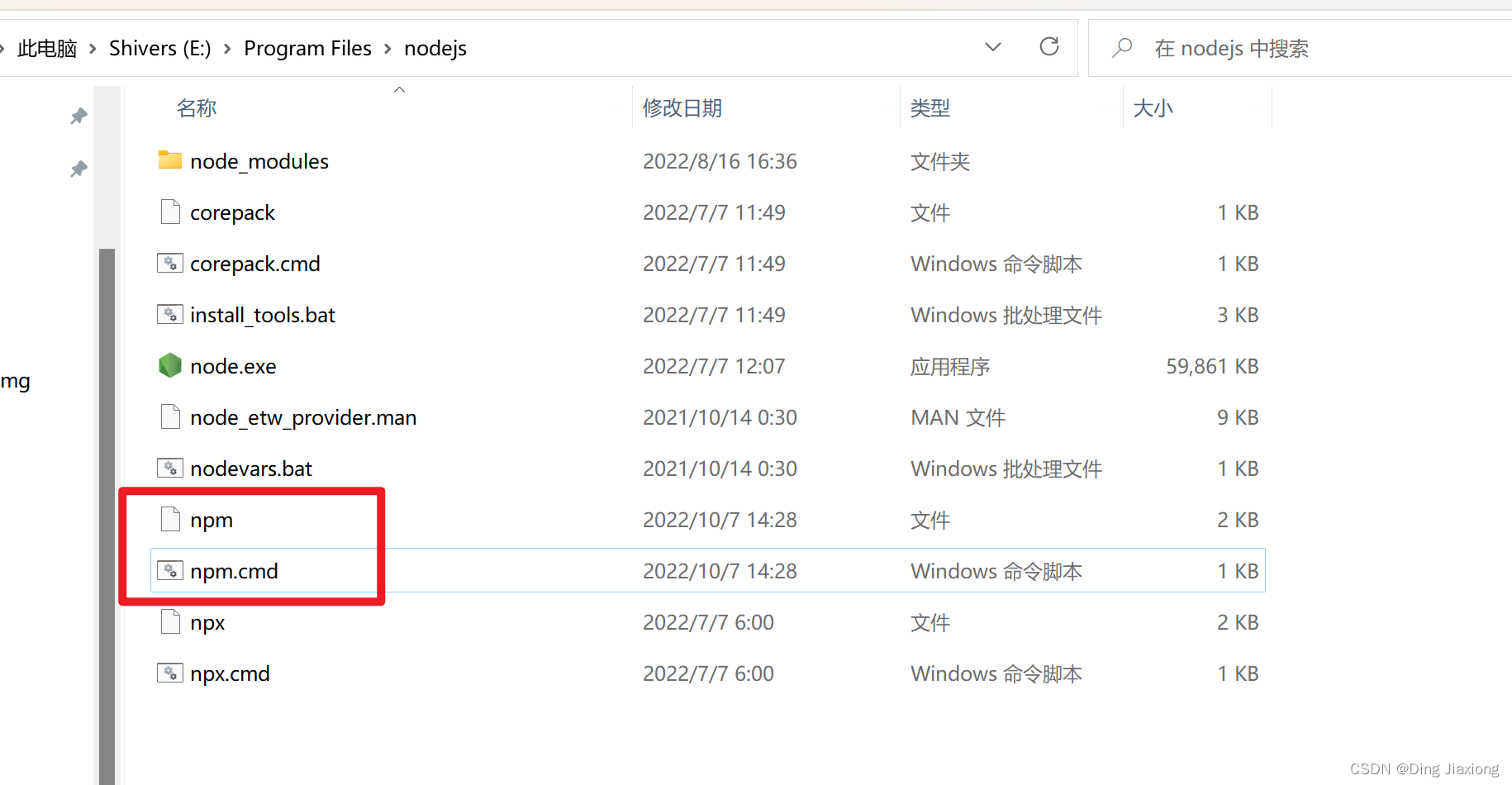Click the 59,861 KB size value
The width and height of the screenshot is (1512, 785).
coord(1212,366)
